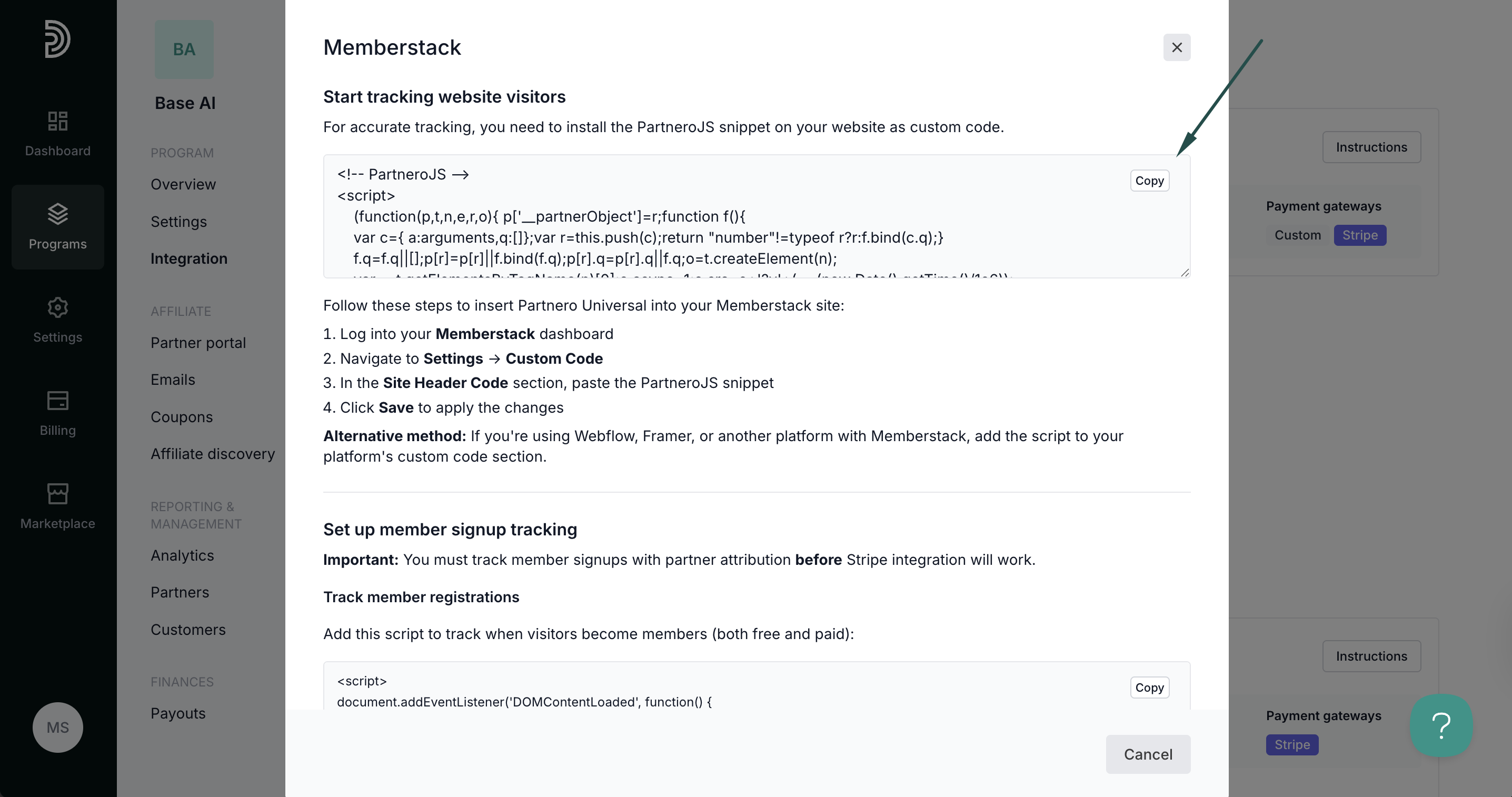
Task: Click the BA program avatar
Action: (x=184, y=49)
